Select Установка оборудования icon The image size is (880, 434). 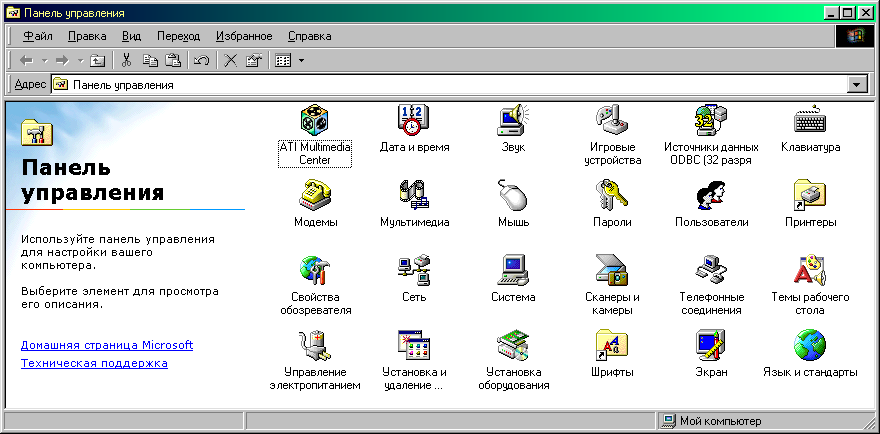514,345
